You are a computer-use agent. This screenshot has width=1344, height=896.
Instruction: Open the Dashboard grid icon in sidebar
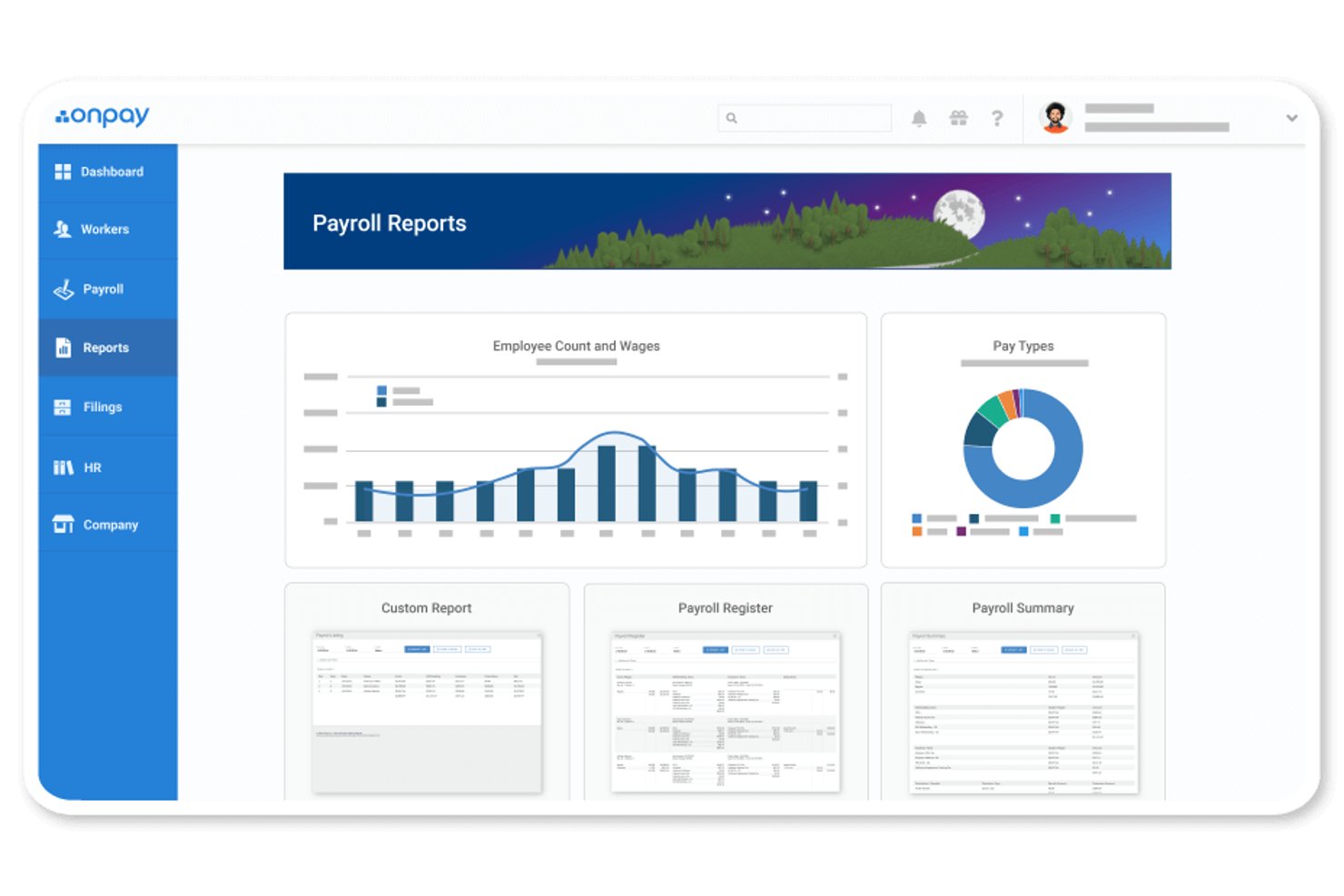tap(63, 172)
